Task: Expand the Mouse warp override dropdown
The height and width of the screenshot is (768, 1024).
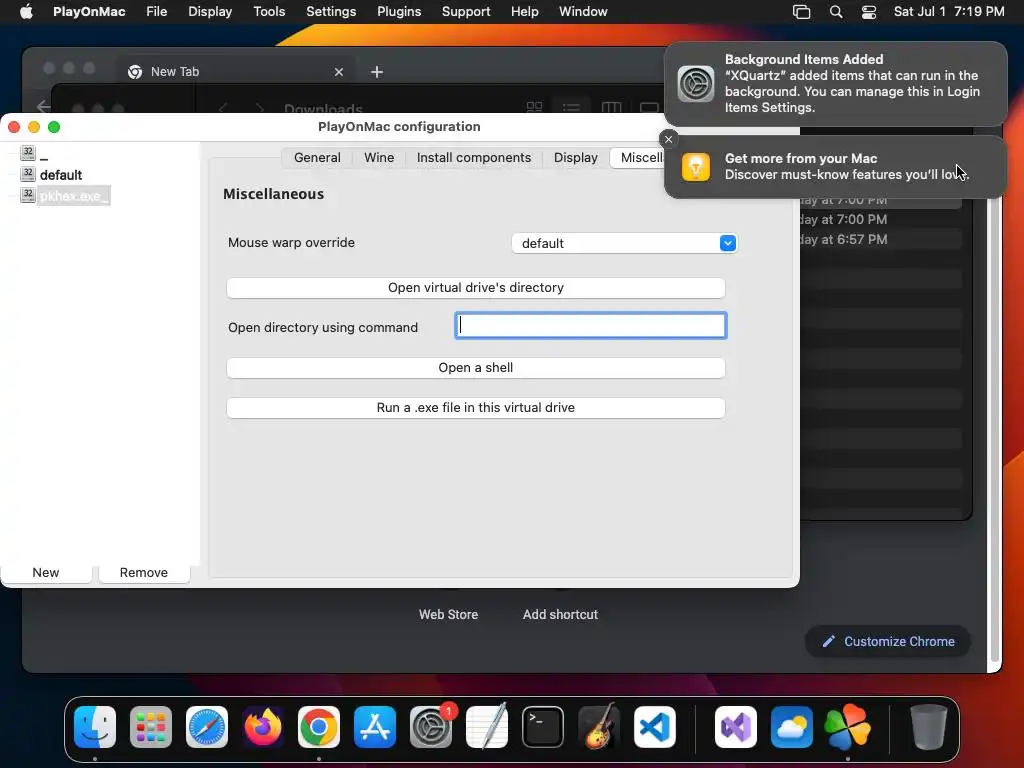Action: pos(728,243)
